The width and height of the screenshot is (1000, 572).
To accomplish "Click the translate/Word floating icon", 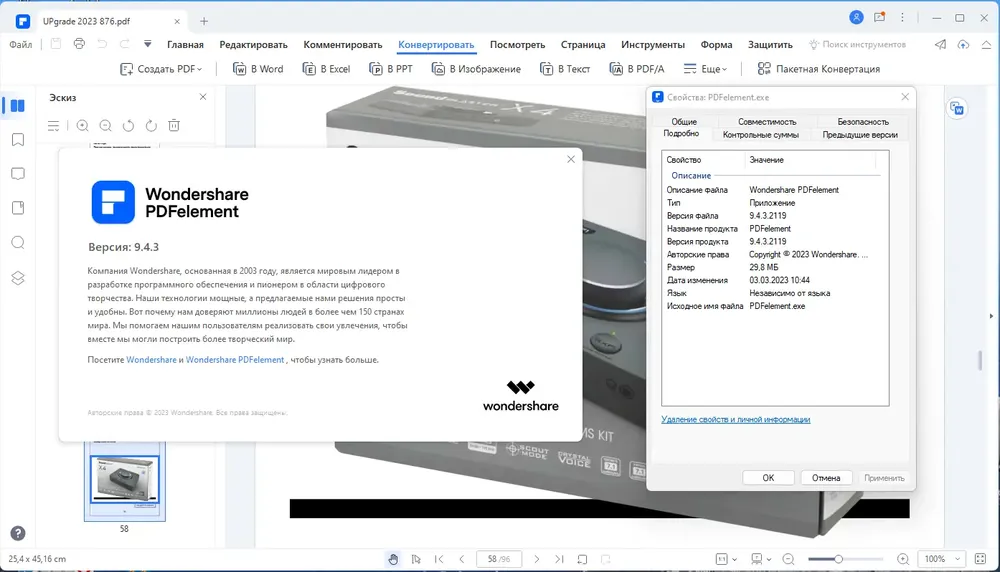I will [957, 108].
